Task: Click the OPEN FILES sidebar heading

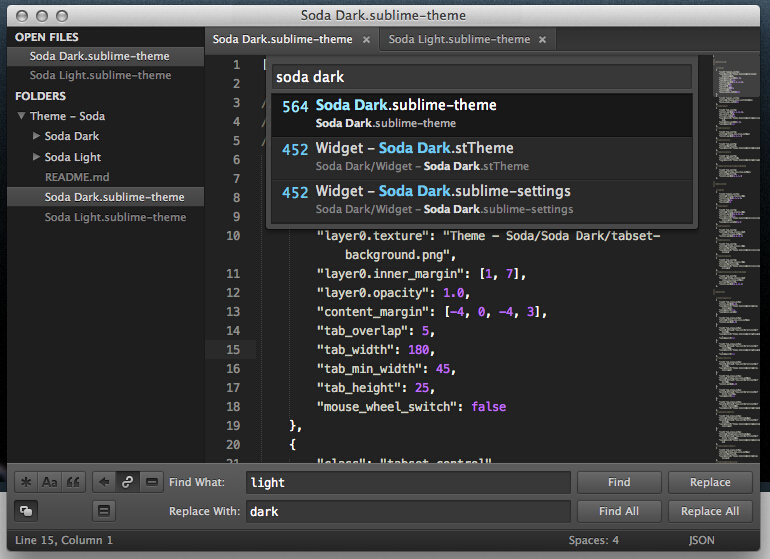Action: 47,37
